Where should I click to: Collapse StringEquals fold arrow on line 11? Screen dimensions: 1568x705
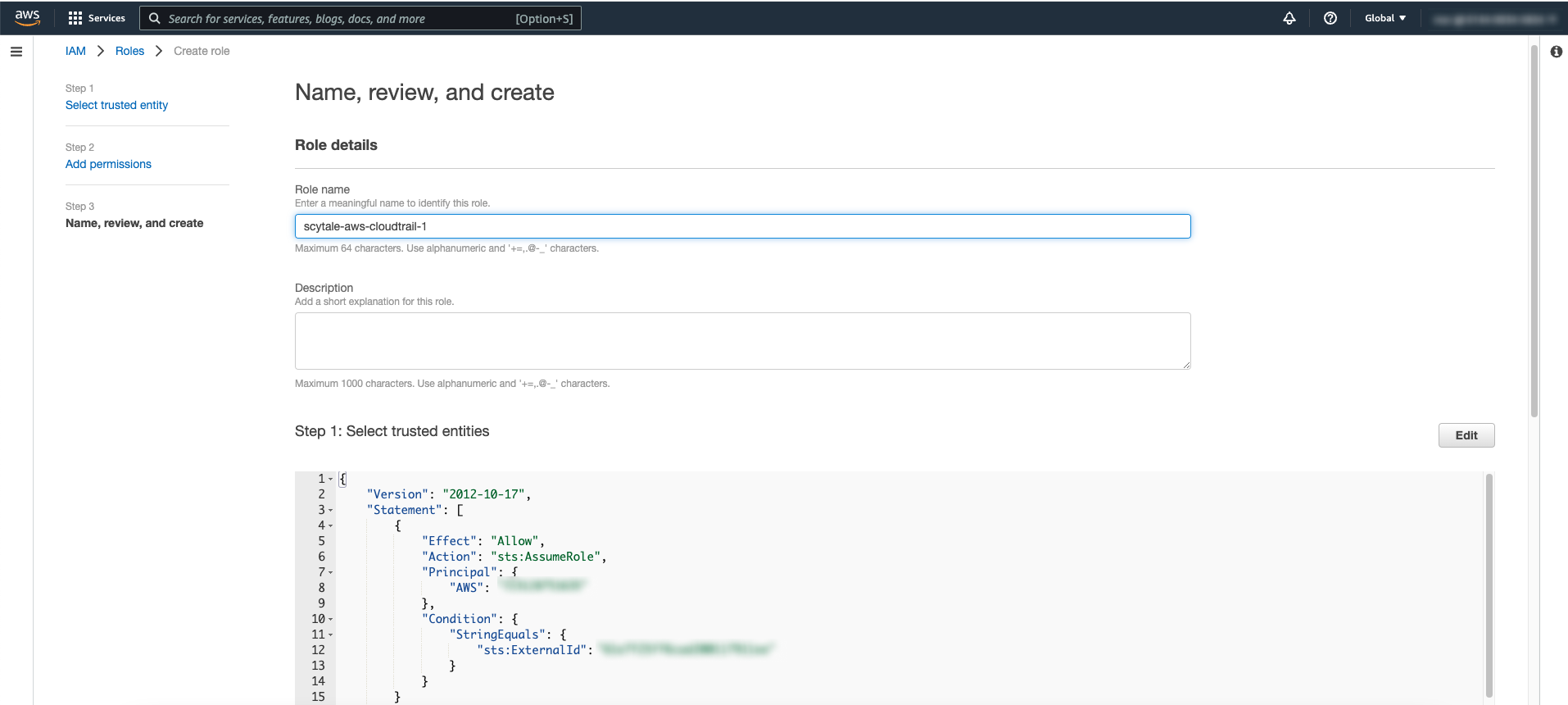coord(331,634)
